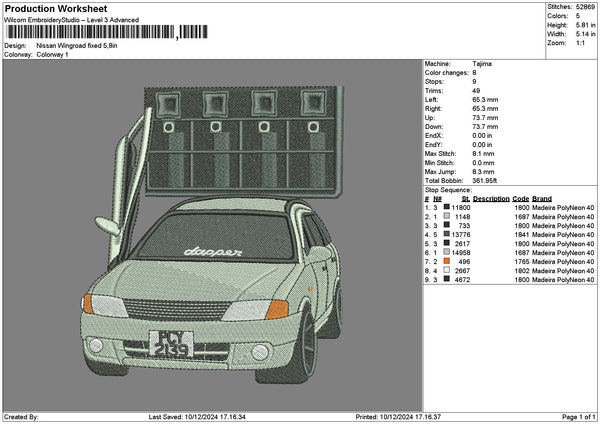Select the white swatch in stop 8
Viewport: 600px width, 424px height.
tap(448, 270)
